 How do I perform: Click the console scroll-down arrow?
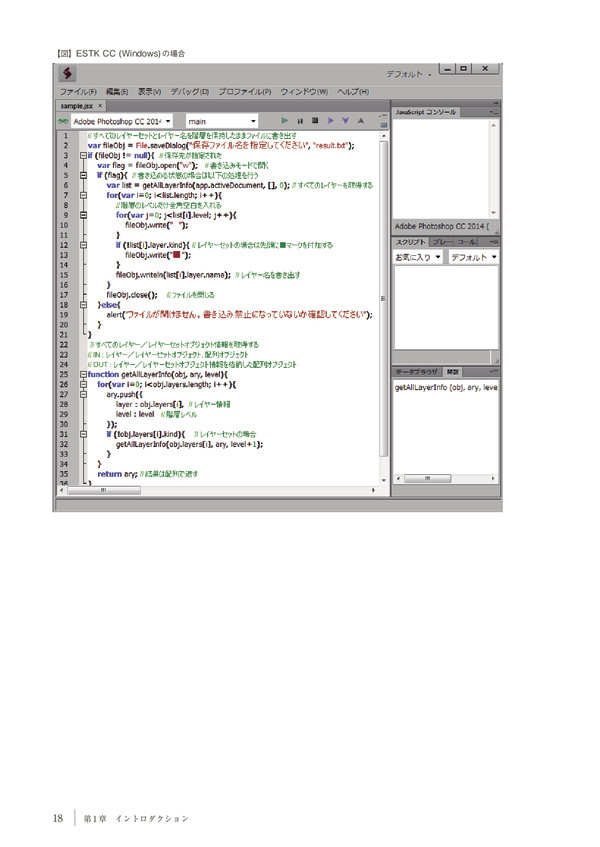493,213
